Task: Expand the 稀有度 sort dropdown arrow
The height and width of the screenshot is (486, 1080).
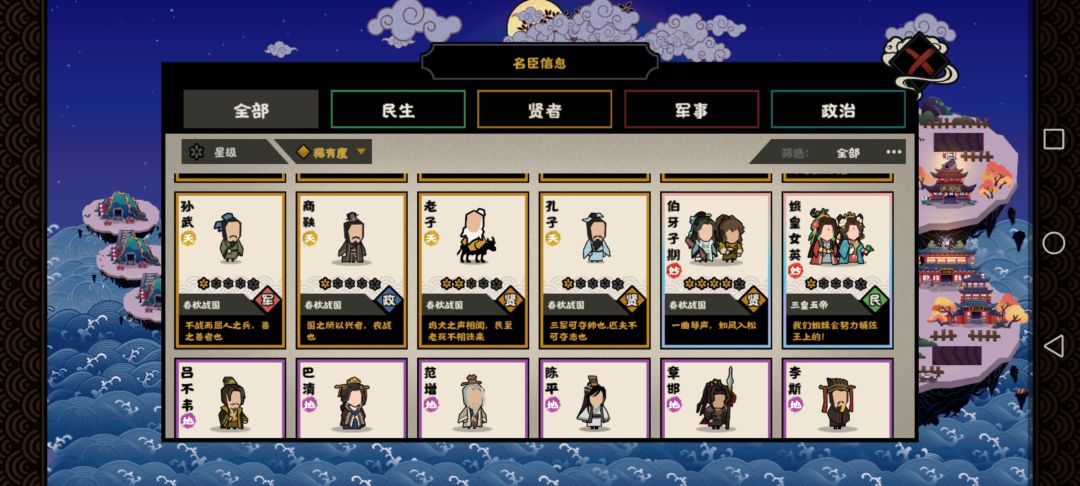Action: [361, 152]
